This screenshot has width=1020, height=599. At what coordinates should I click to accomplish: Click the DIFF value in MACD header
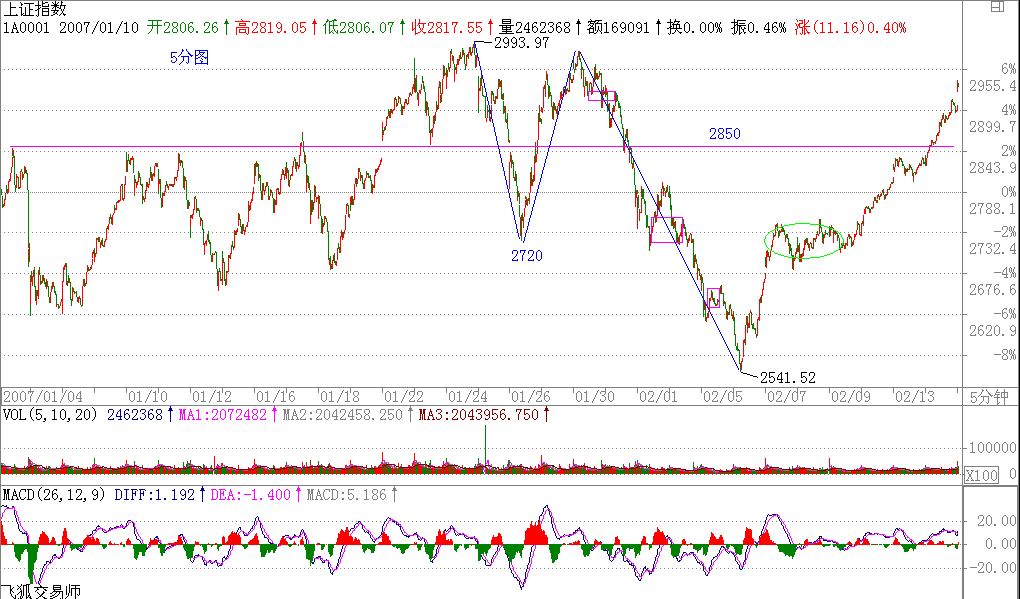(x=158, y=494)
